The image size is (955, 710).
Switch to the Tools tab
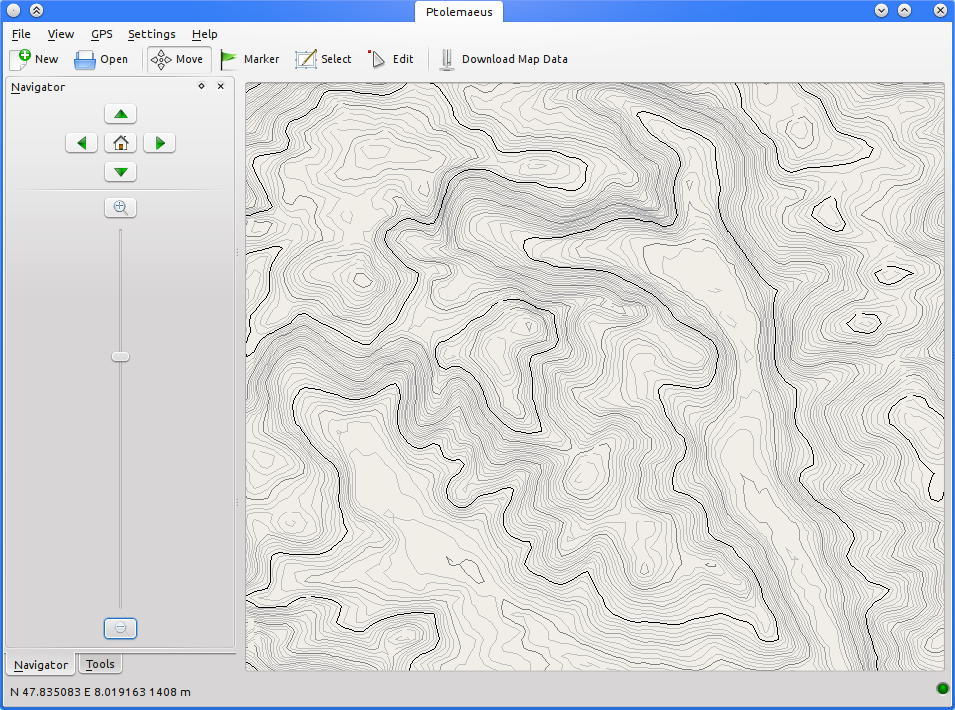(100, 664)
